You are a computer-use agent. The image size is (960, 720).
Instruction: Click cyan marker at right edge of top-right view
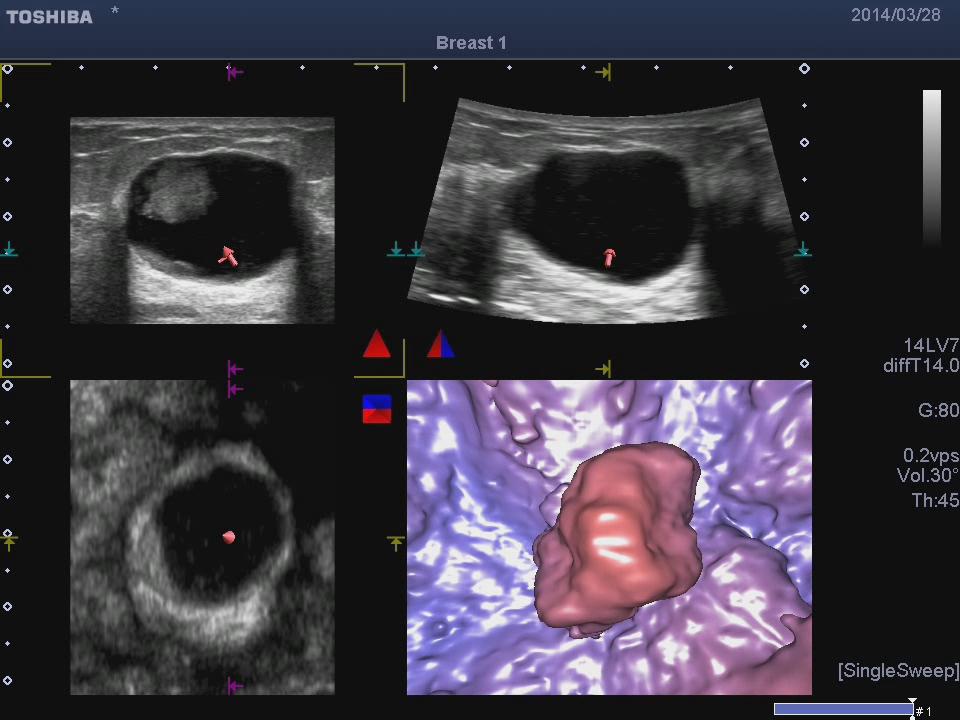(x=803, y=249)
